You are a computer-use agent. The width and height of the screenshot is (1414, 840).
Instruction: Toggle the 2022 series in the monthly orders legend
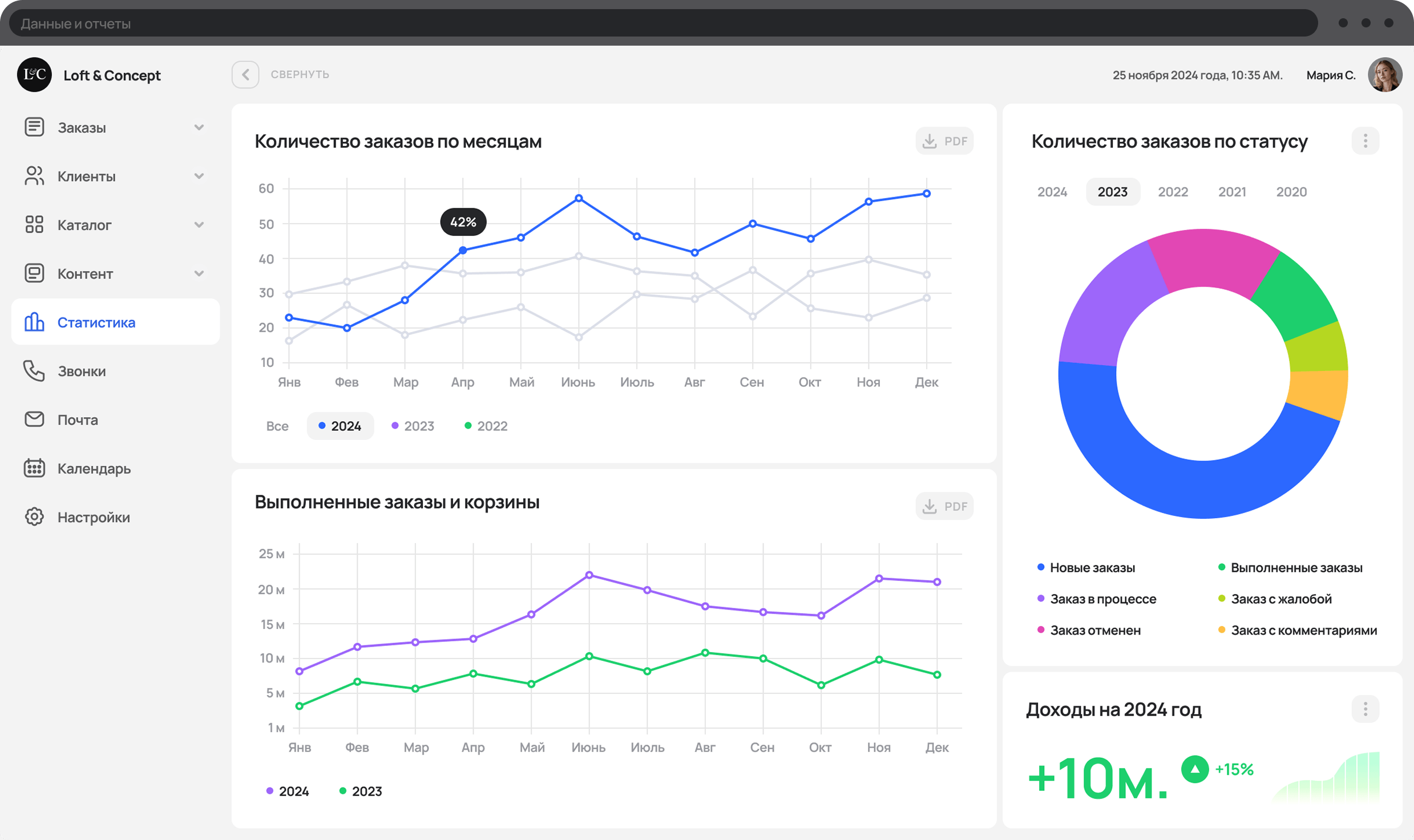click(486, 426)
